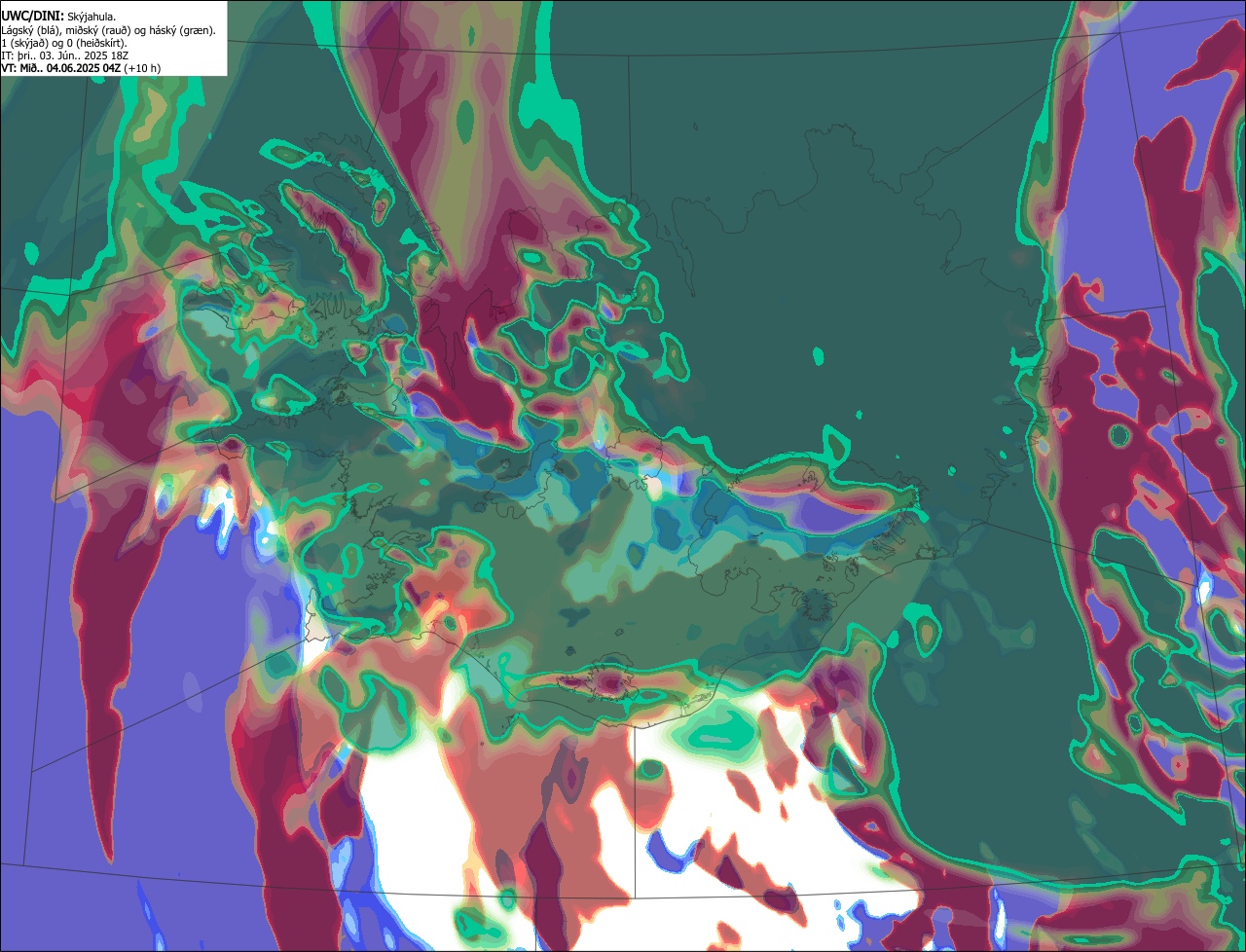The height and width of the screenshot is (952, 1246).
Task: Click the '(+10 h)' forecast offset text
Action: (142, 69)
